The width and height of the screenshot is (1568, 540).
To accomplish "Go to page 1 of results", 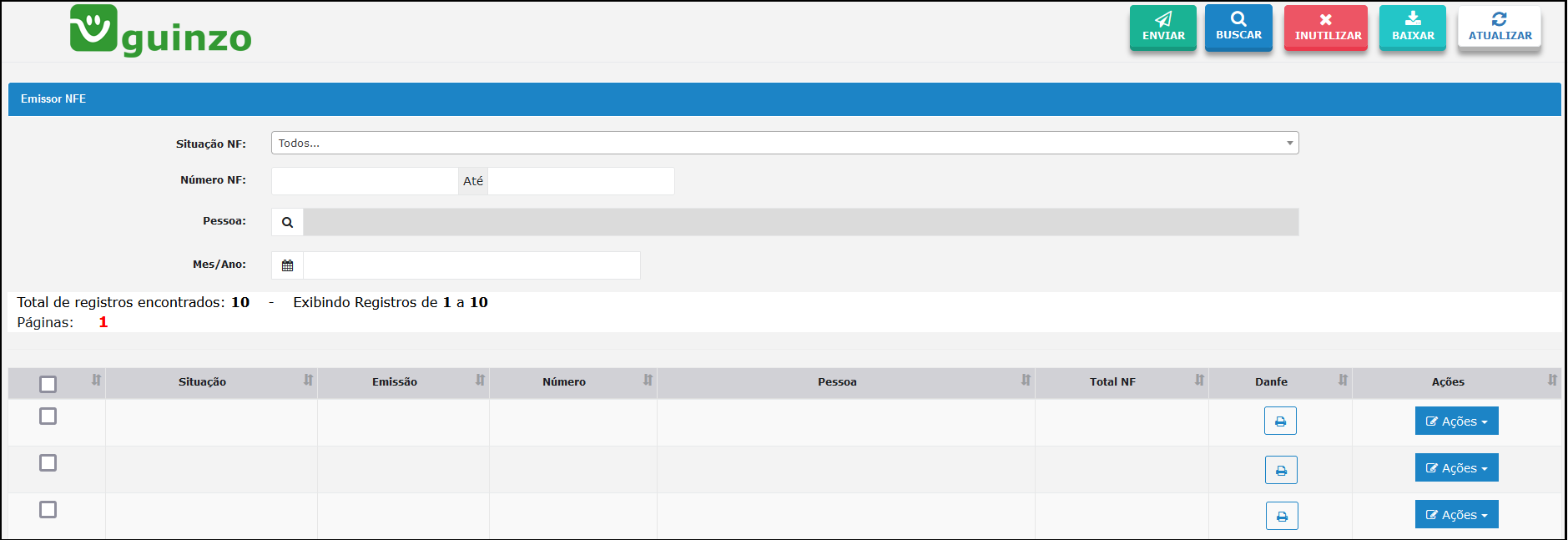I will pyautogui.click(x=103, y=322).
